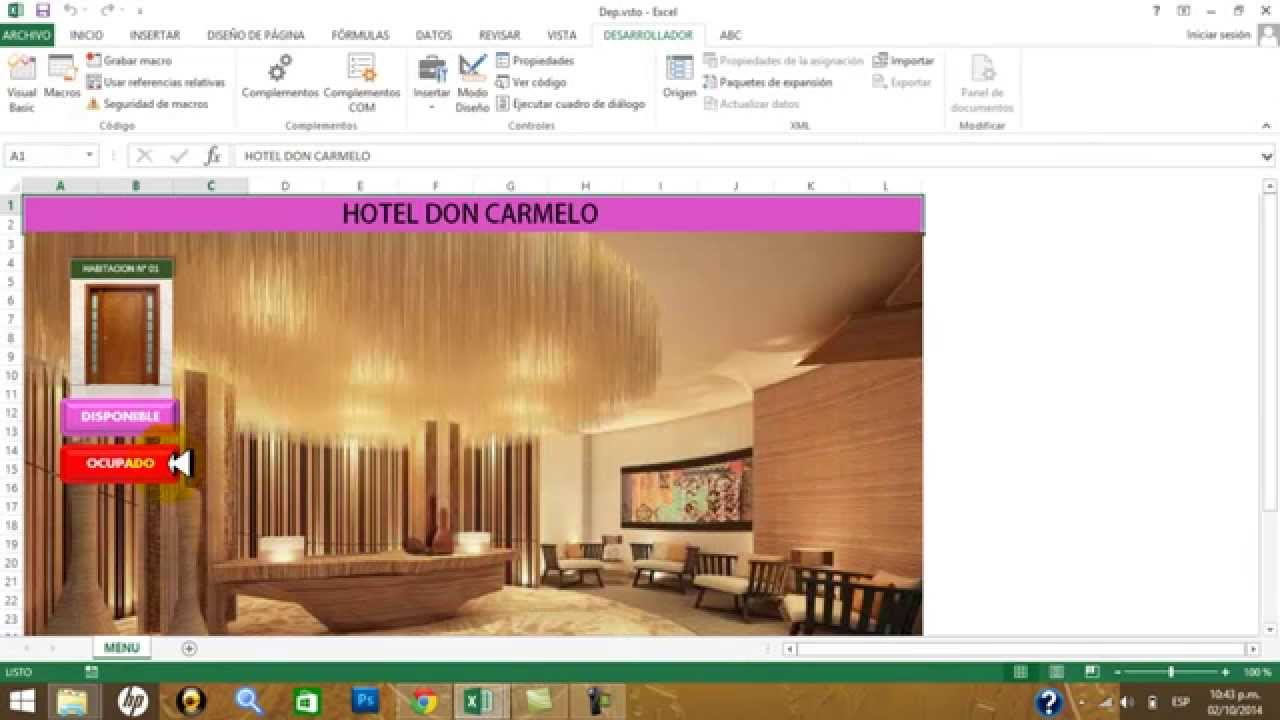Open the Visual Basic editor
The image size is (1280, 720).
coord(21,83)
